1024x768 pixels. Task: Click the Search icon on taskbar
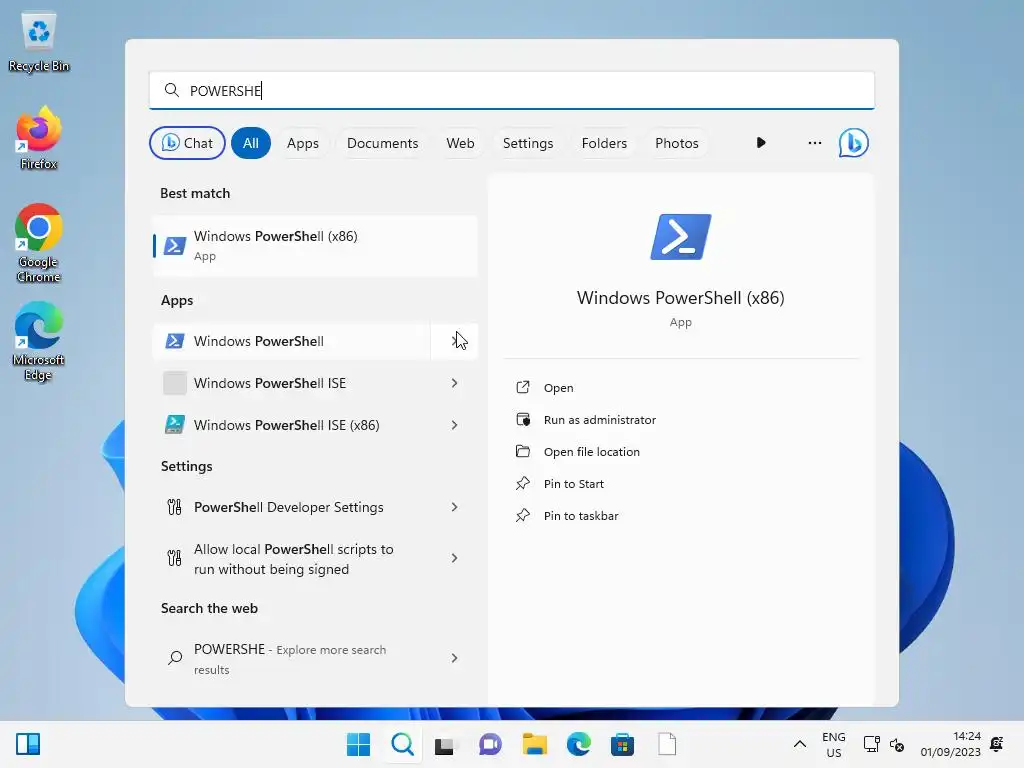click(402, 744)
